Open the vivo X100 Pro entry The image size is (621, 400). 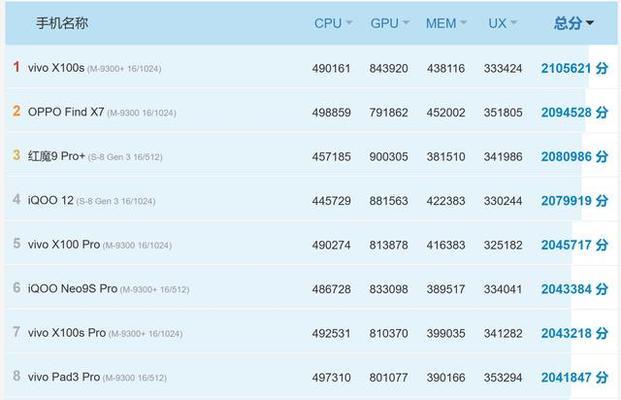tap(99, 245)
